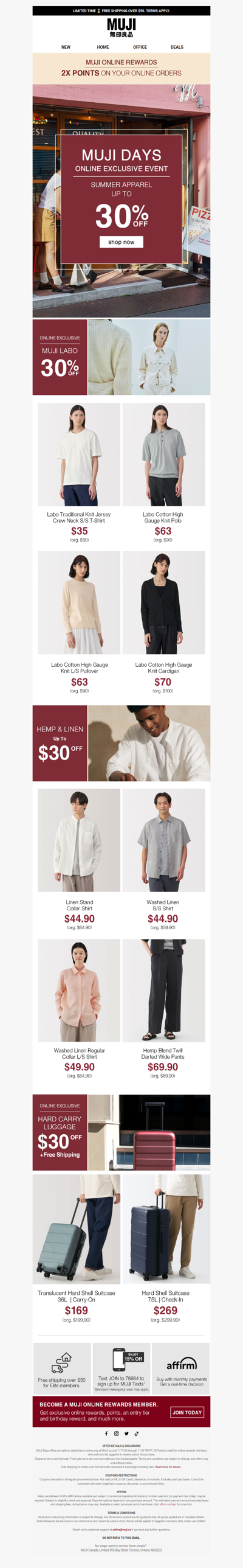Screen dimensions: 243x1568
Task: Follow the Read more for details link
Action: coord(168,1467)
